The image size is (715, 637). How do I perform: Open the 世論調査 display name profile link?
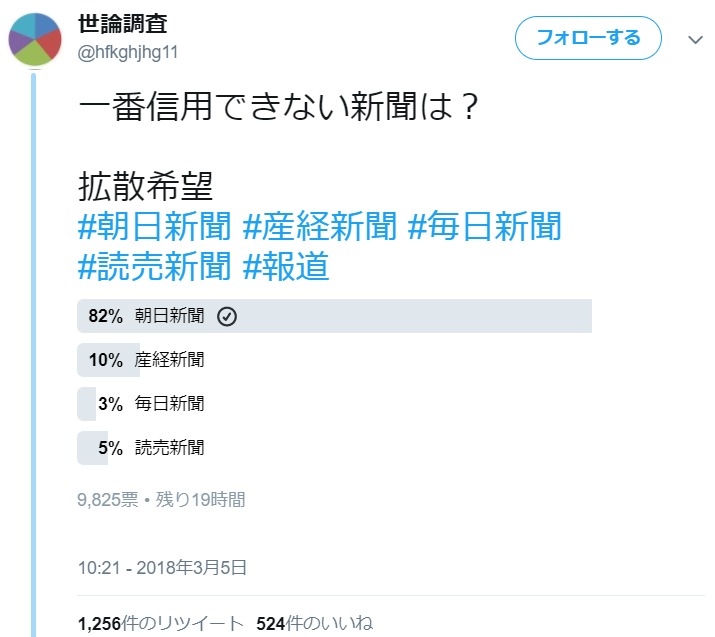pyautogui.click(x=122, y=25)
